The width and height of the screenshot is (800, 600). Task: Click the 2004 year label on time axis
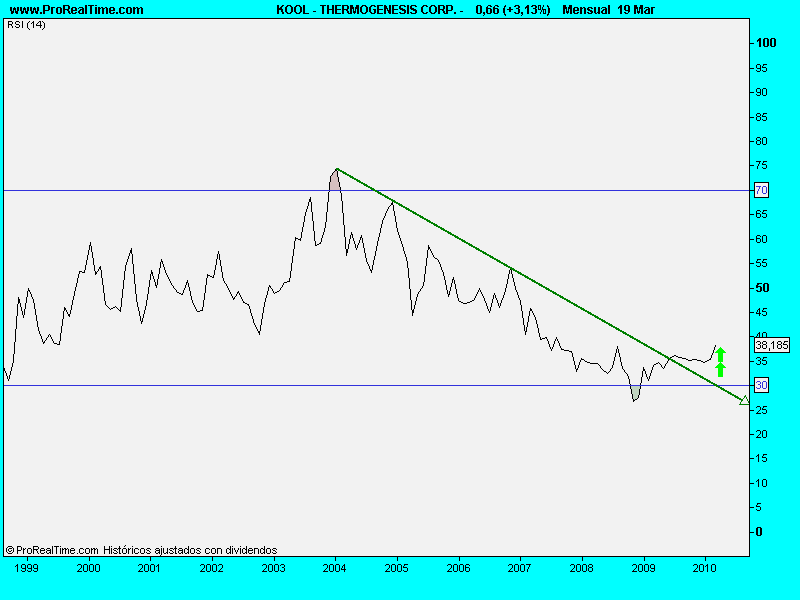(335, 568)
